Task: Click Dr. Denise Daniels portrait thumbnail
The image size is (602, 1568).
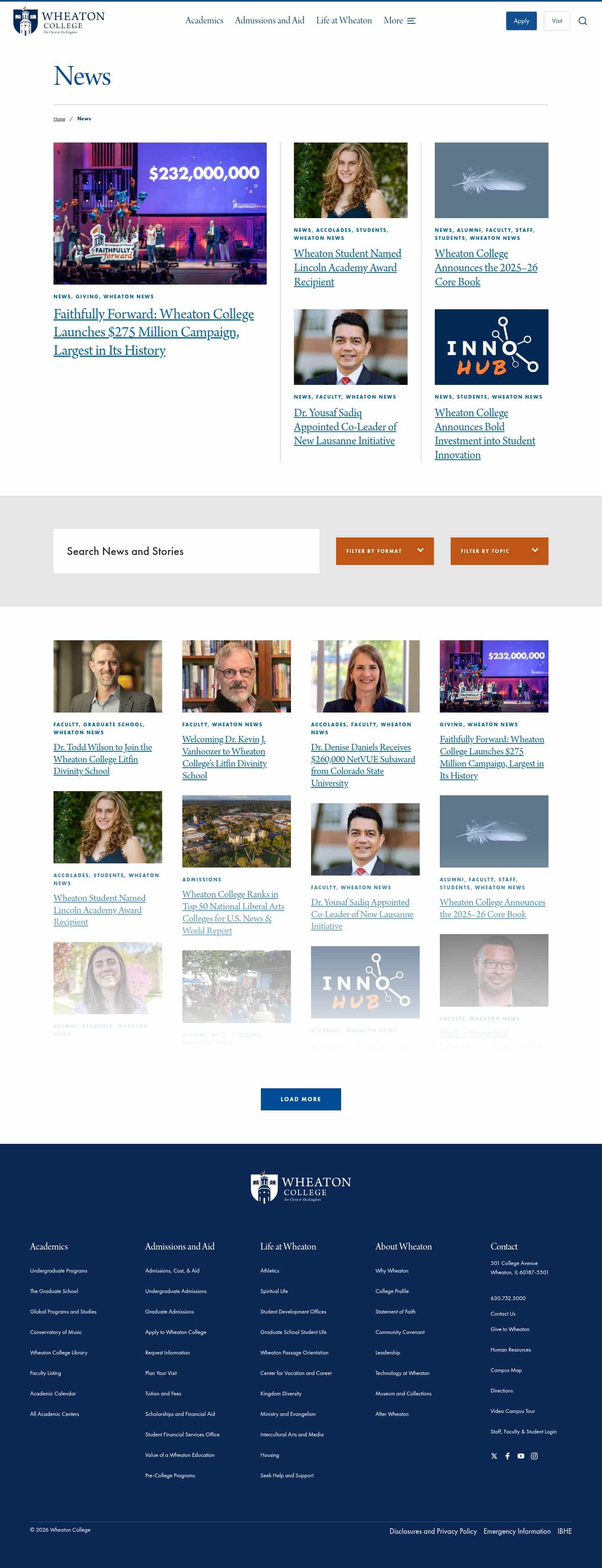Action: (x=365, y=676)
